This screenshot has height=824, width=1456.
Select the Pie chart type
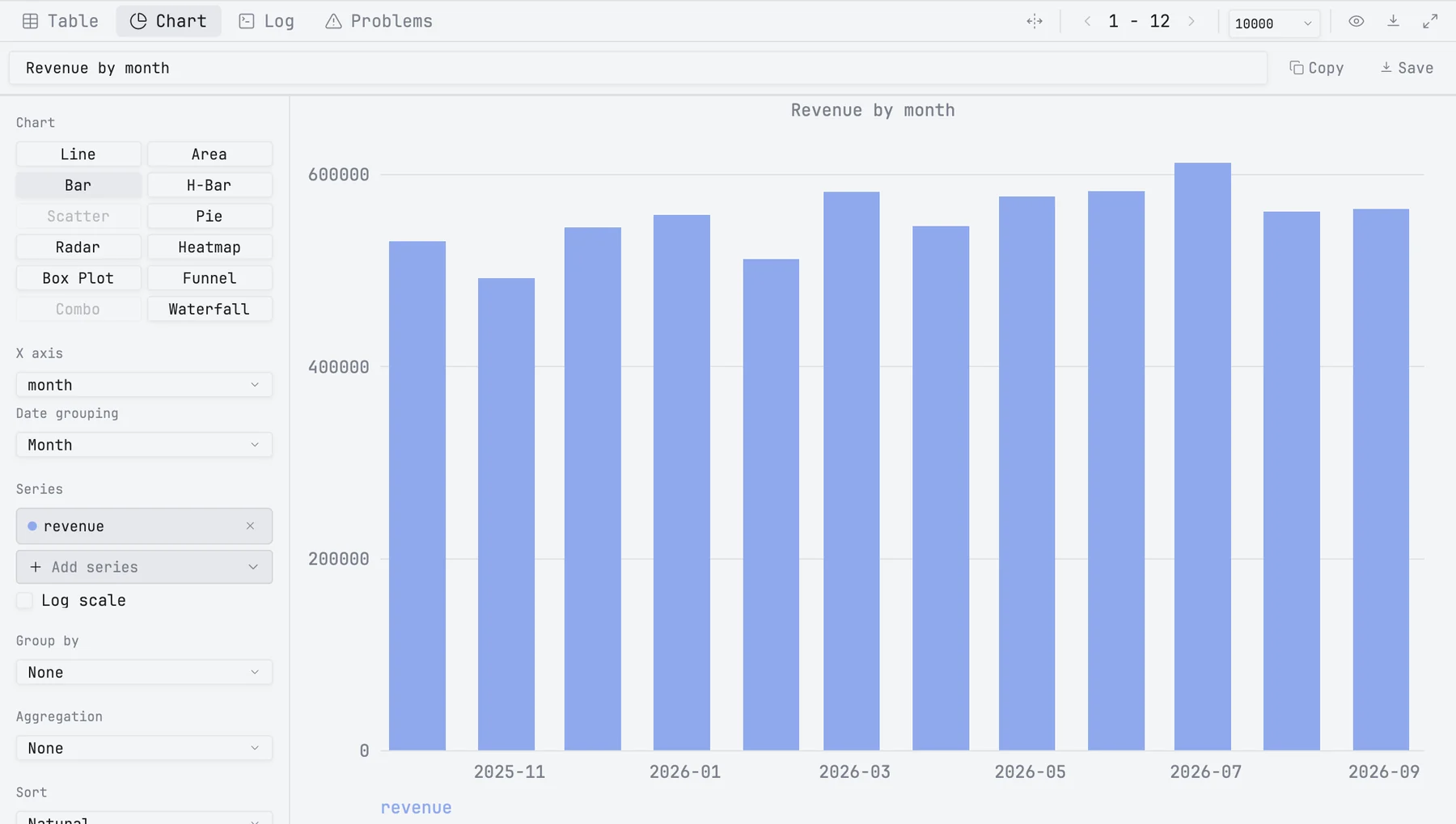pyautogui.click(x=210, y=216)
